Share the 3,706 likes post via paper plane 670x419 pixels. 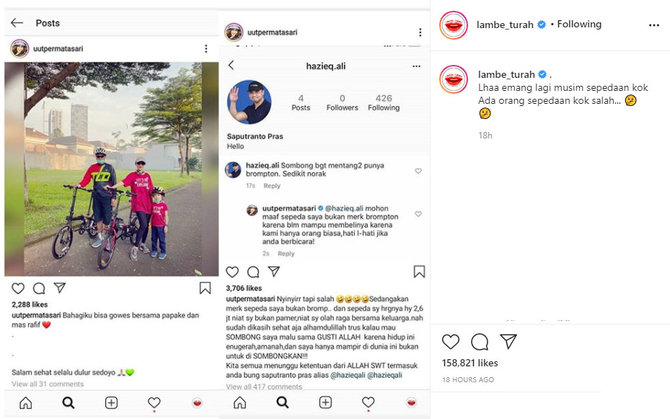273,271
